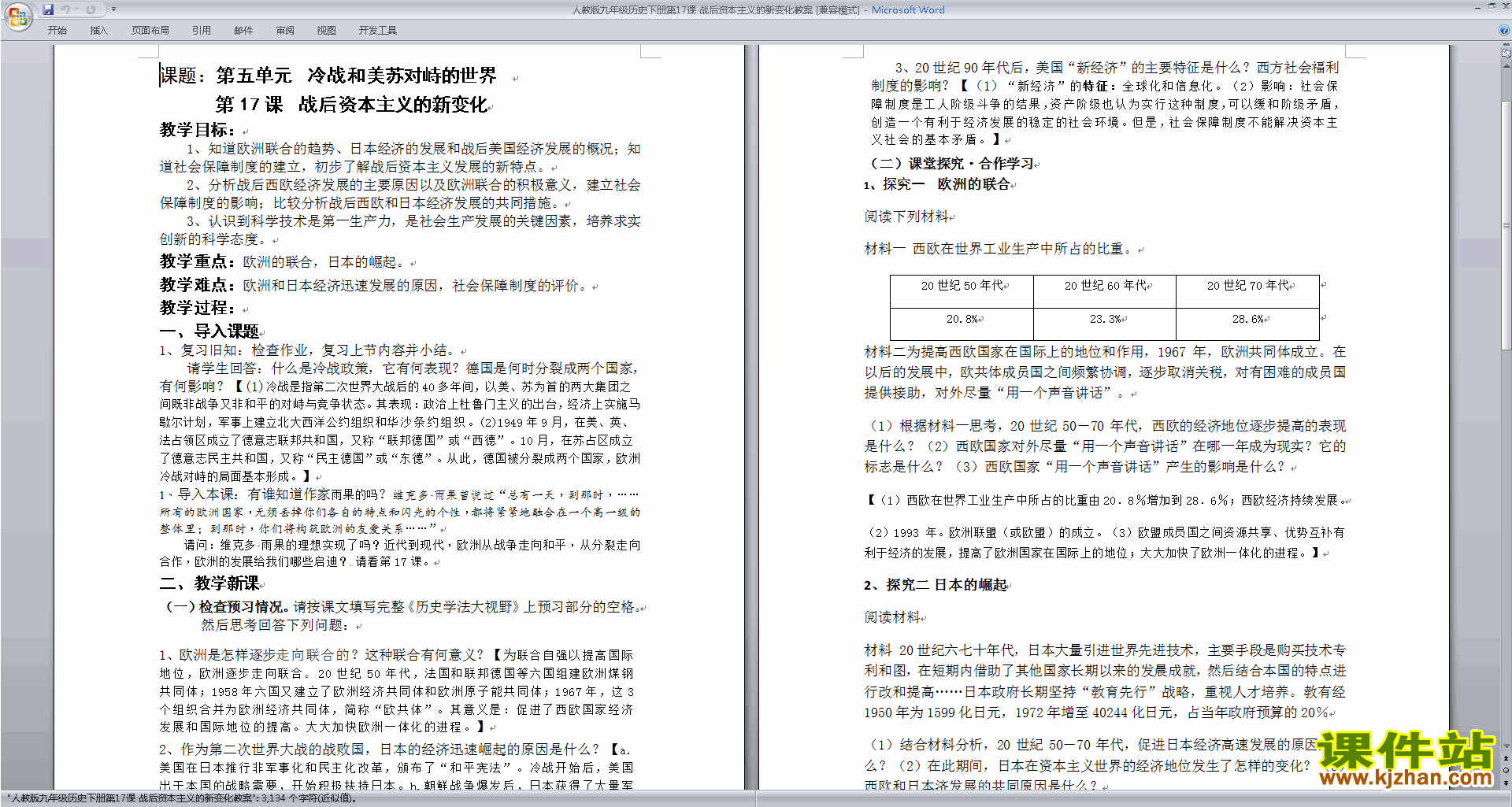Click the 教学目标 heading
The image size is (1512, 807).
click(197, 130)
